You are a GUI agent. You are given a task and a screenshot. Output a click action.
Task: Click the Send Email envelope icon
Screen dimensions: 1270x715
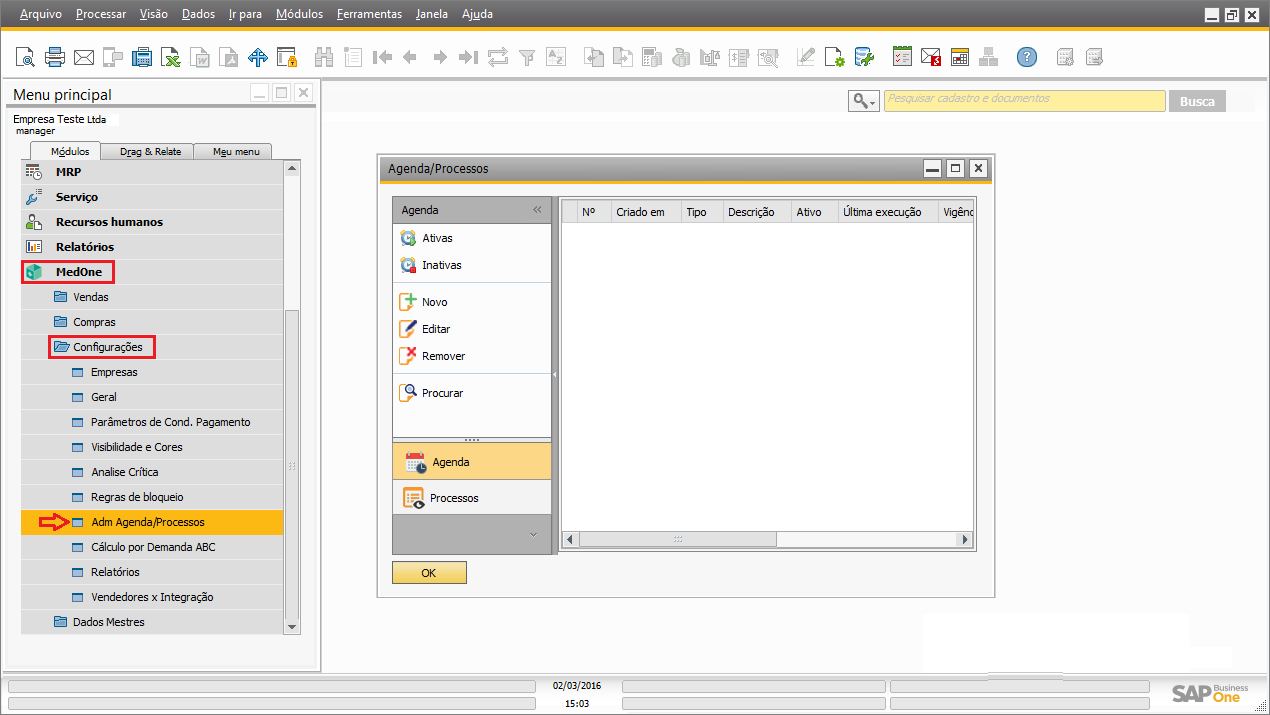tap(84, 57)
